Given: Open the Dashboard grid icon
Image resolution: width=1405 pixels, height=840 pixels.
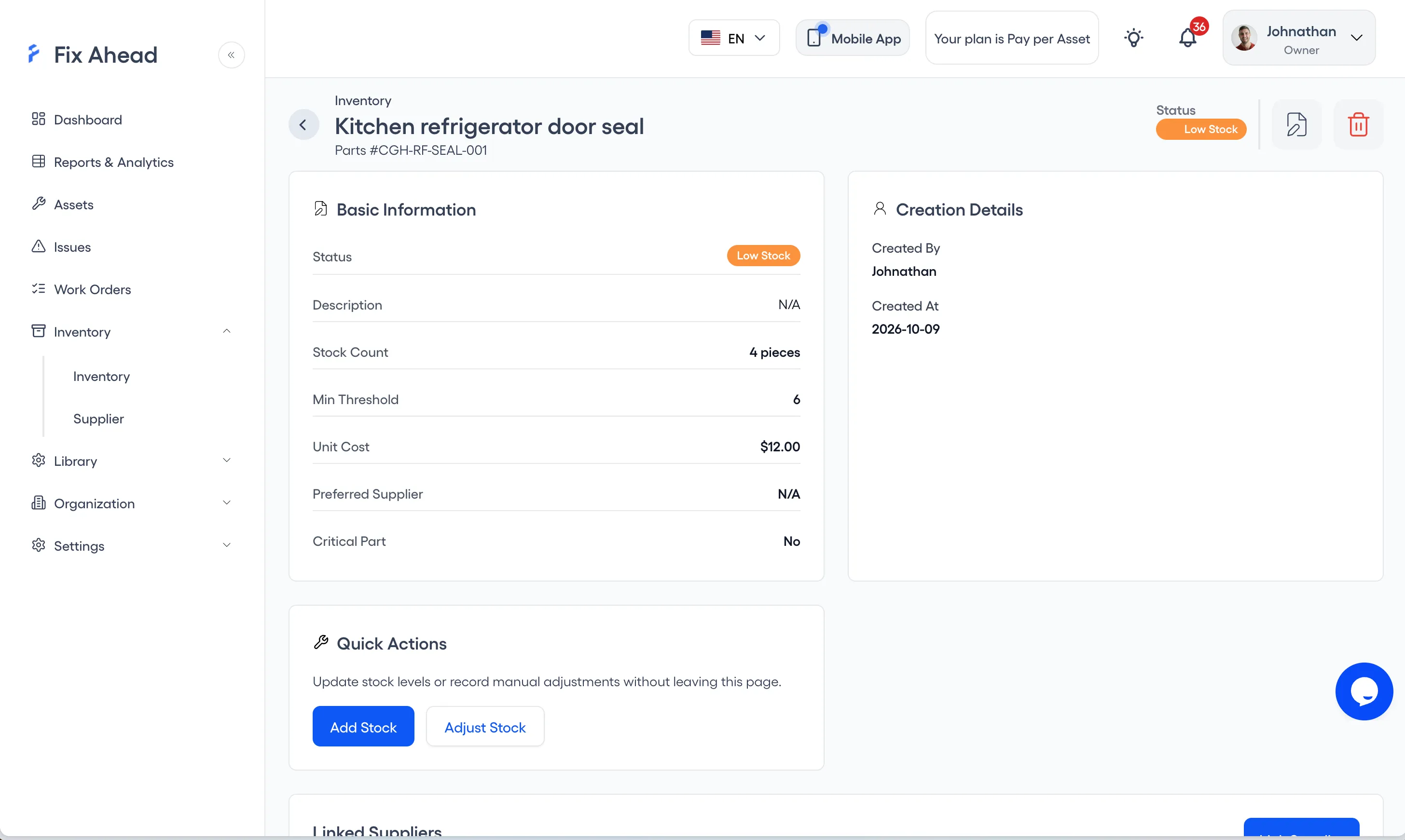Looking at the screenshot, I should (x=39, y=119).
